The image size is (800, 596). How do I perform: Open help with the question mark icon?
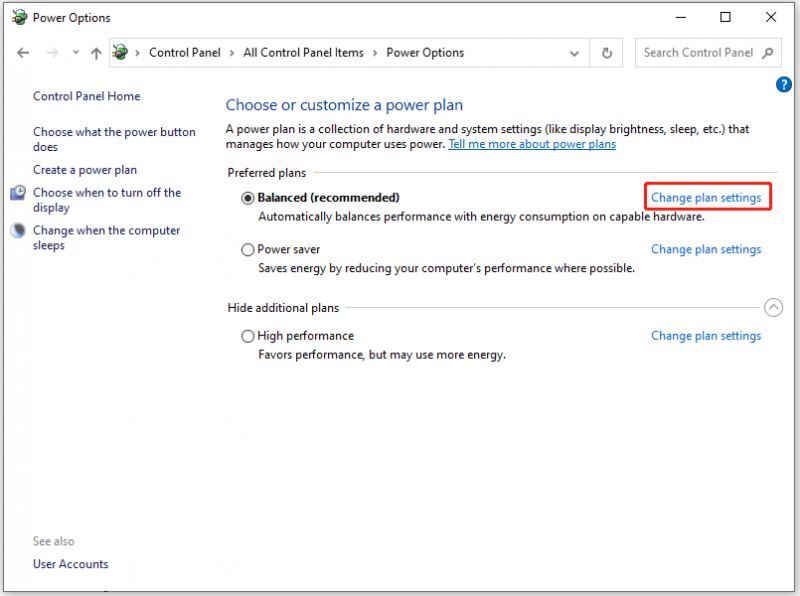click(784, 84)
